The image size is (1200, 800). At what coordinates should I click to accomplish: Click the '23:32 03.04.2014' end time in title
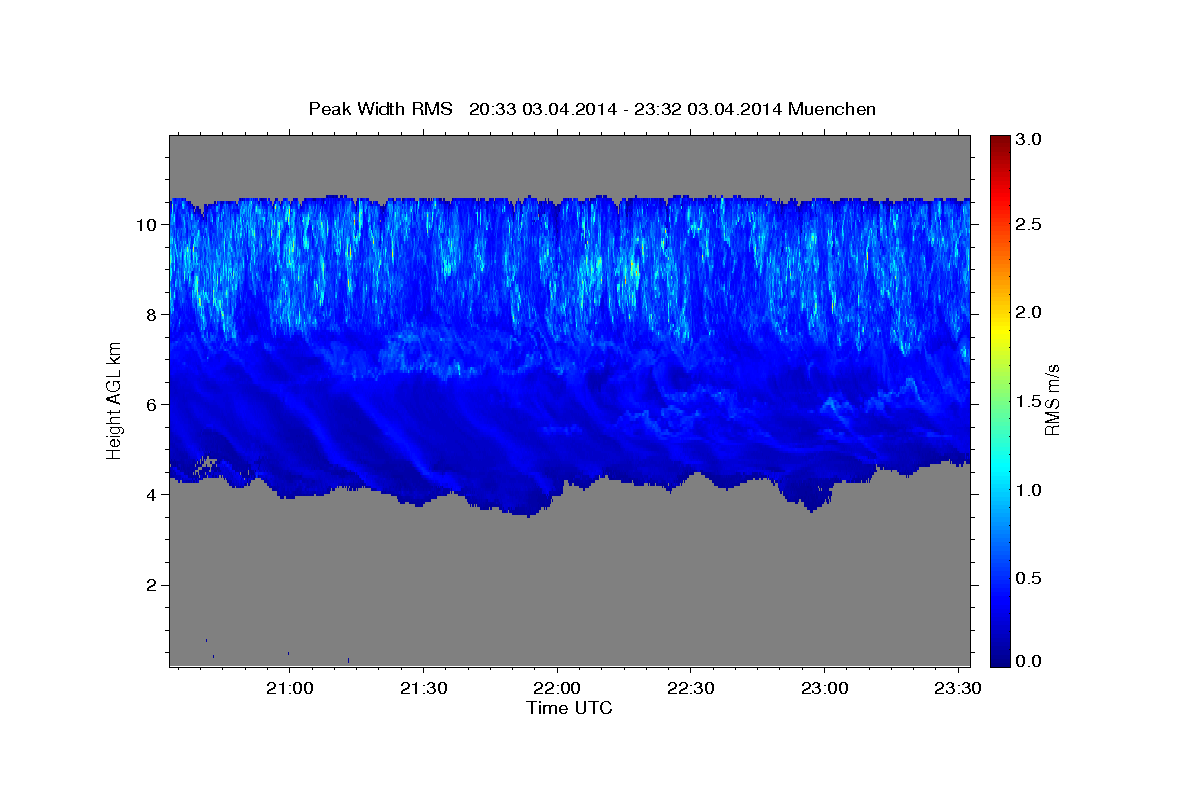click(x=707, y=109)
